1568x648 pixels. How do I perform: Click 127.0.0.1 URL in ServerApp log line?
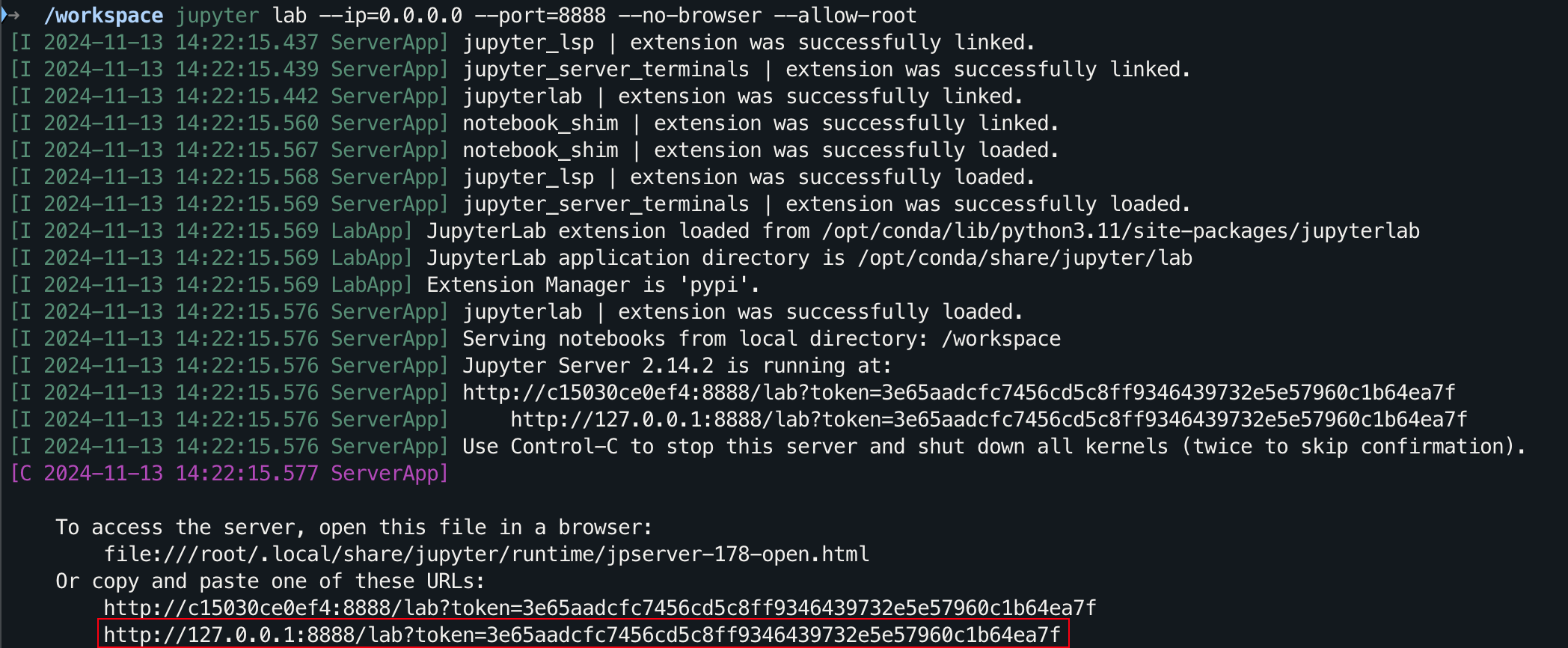pos(988,419)
